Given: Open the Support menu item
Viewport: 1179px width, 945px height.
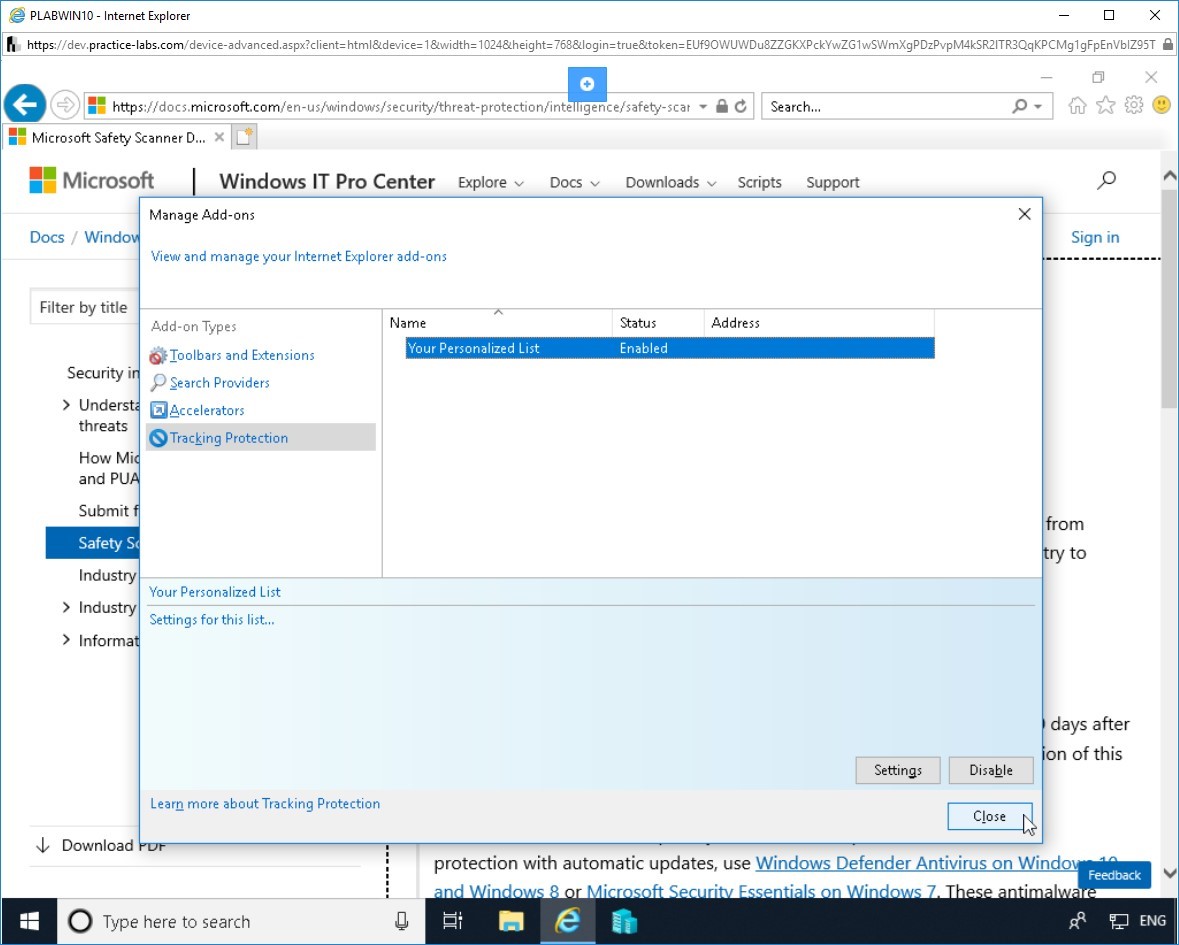Looking at the screenshot, I should tap(832, 183).
